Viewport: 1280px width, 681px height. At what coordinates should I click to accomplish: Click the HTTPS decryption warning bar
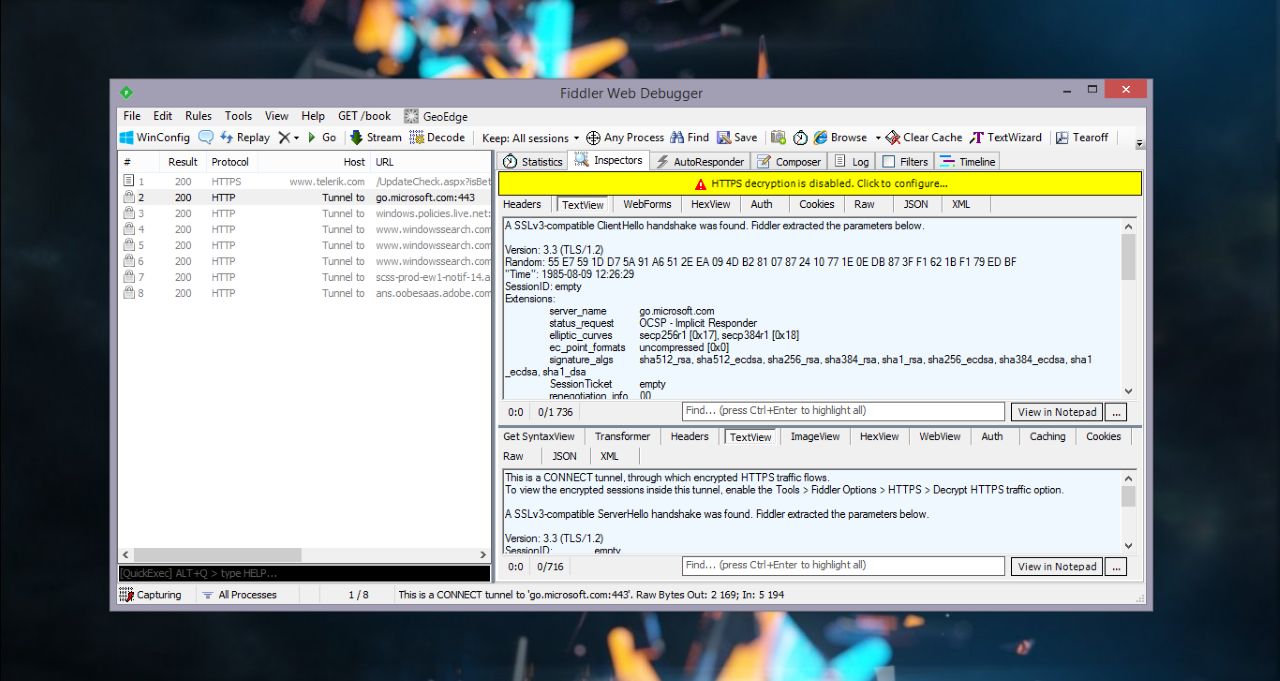click(820, 184)
